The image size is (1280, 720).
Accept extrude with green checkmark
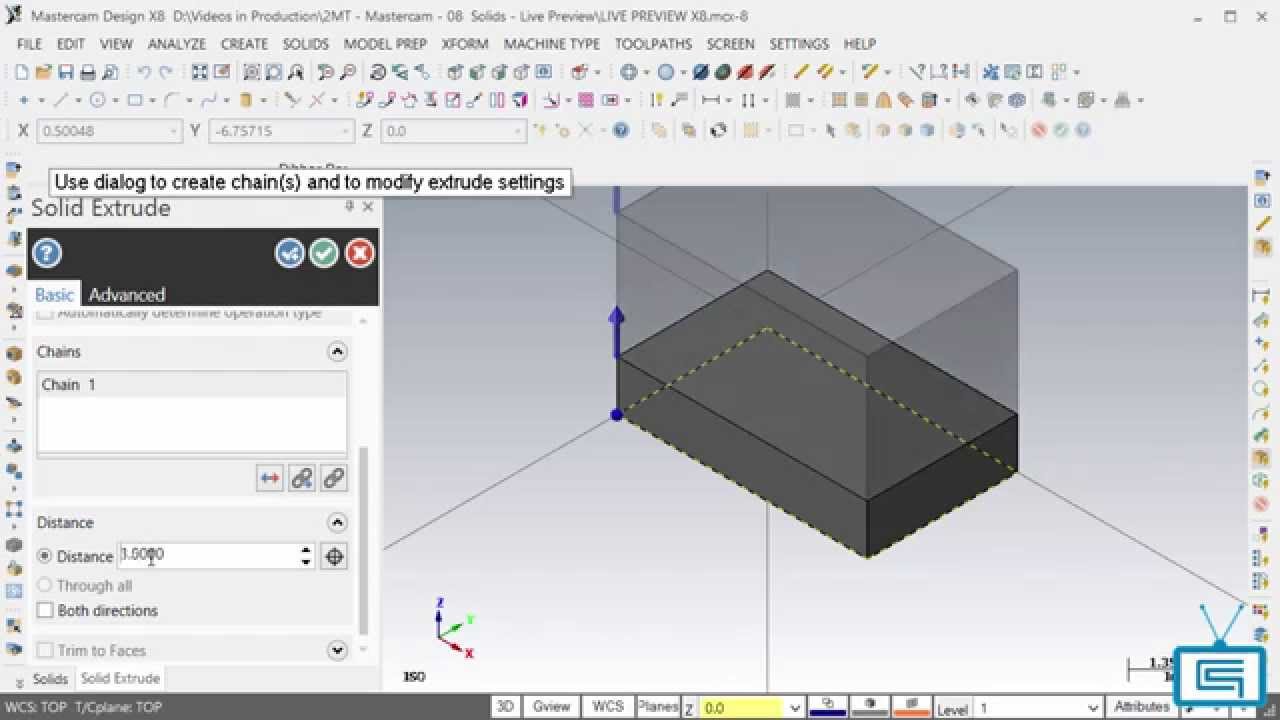coord(324,253)
